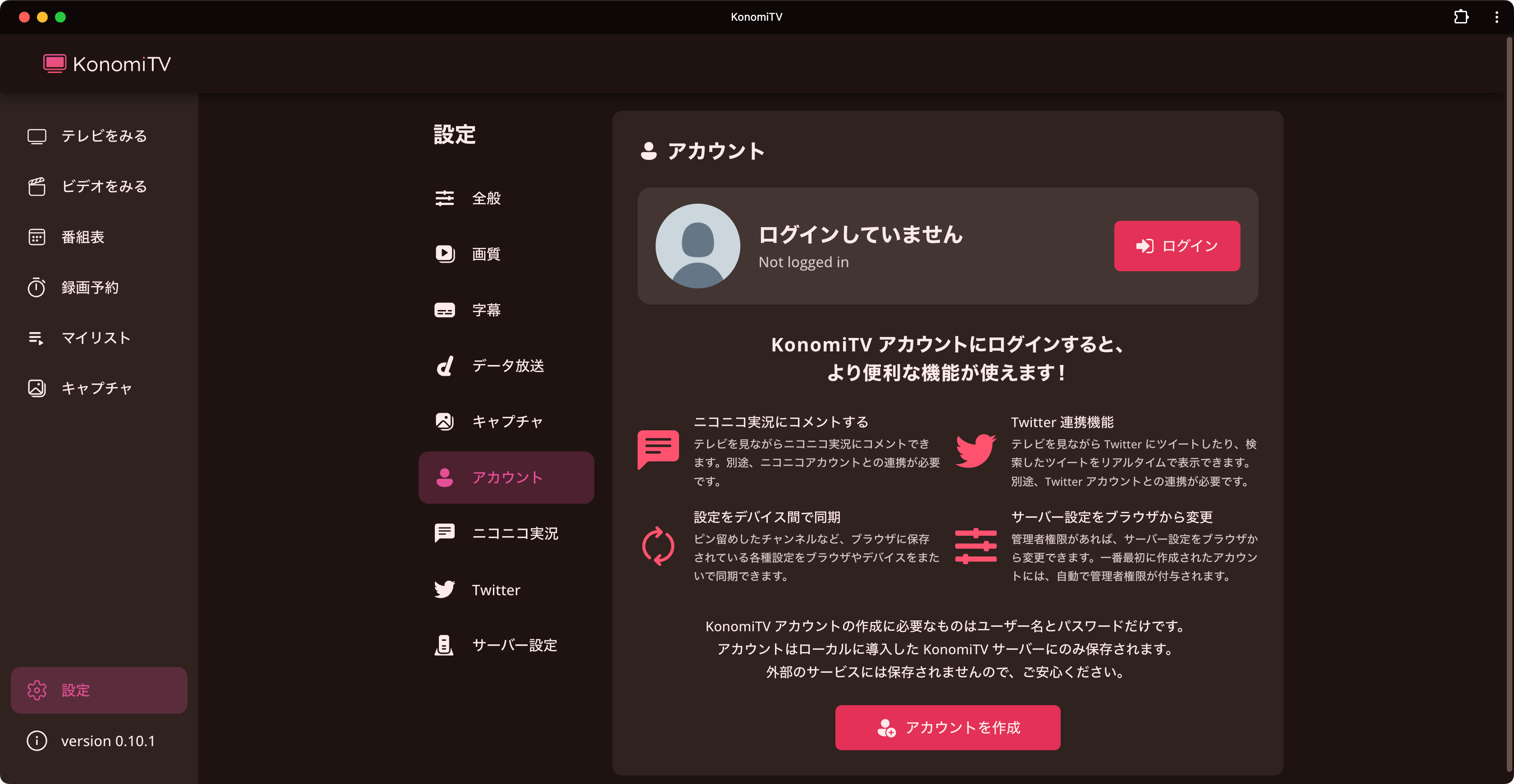Select the 録画予約 timer icon
Image resolution: width=1514 pixels, height=784 pixels.
[x=36, y=287]
